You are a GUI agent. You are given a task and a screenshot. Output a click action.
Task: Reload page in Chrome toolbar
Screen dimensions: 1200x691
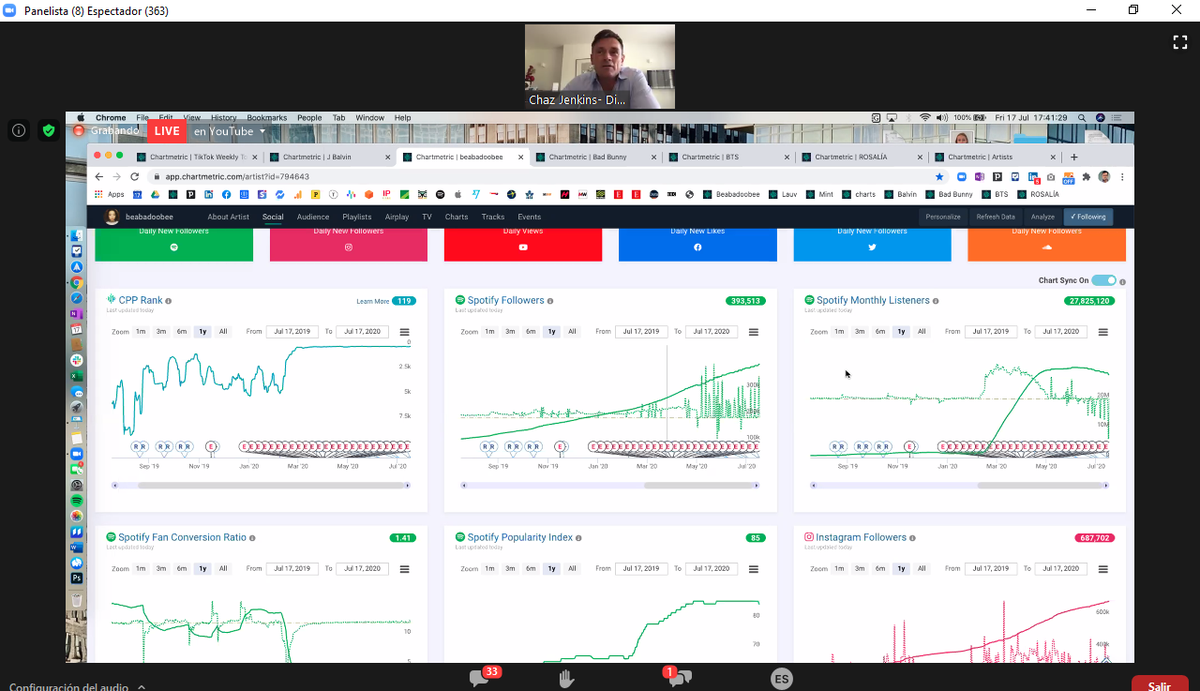[135, 176]
